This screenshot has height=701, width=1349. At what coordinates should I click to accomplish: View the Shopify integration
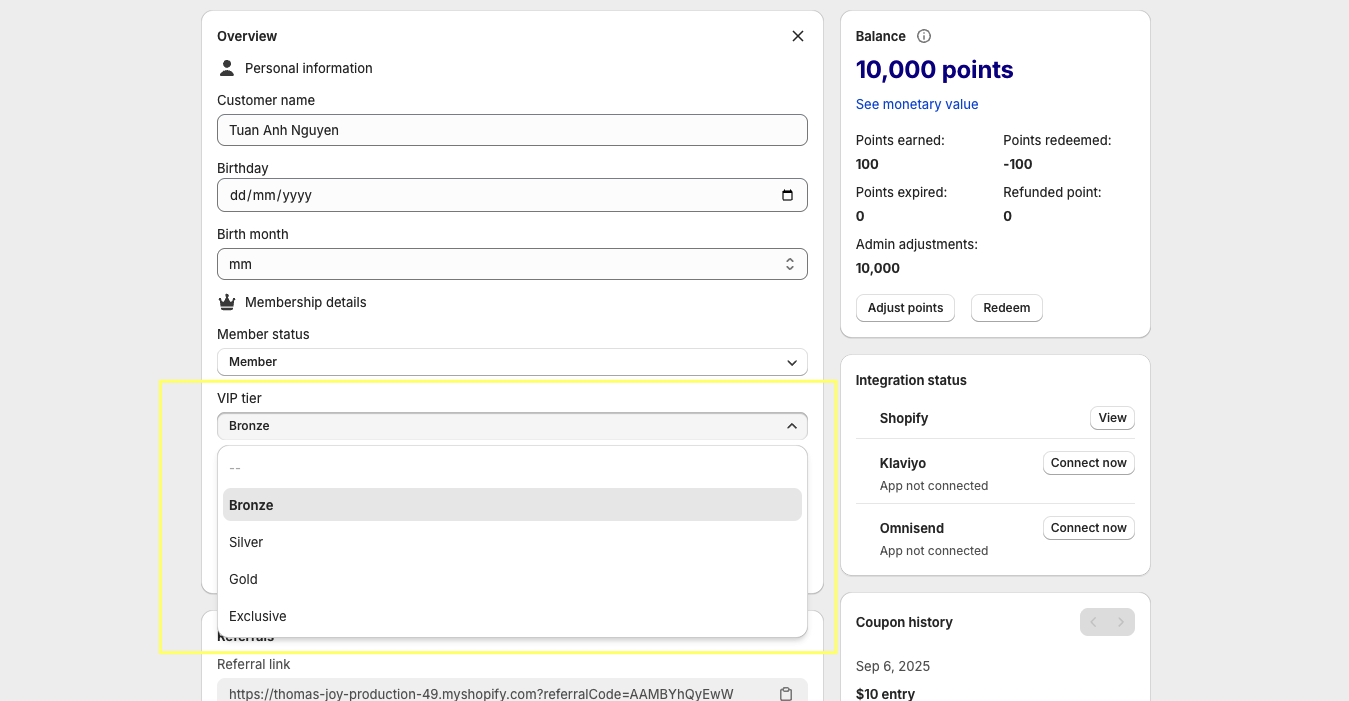click(x=1112, y=418)
